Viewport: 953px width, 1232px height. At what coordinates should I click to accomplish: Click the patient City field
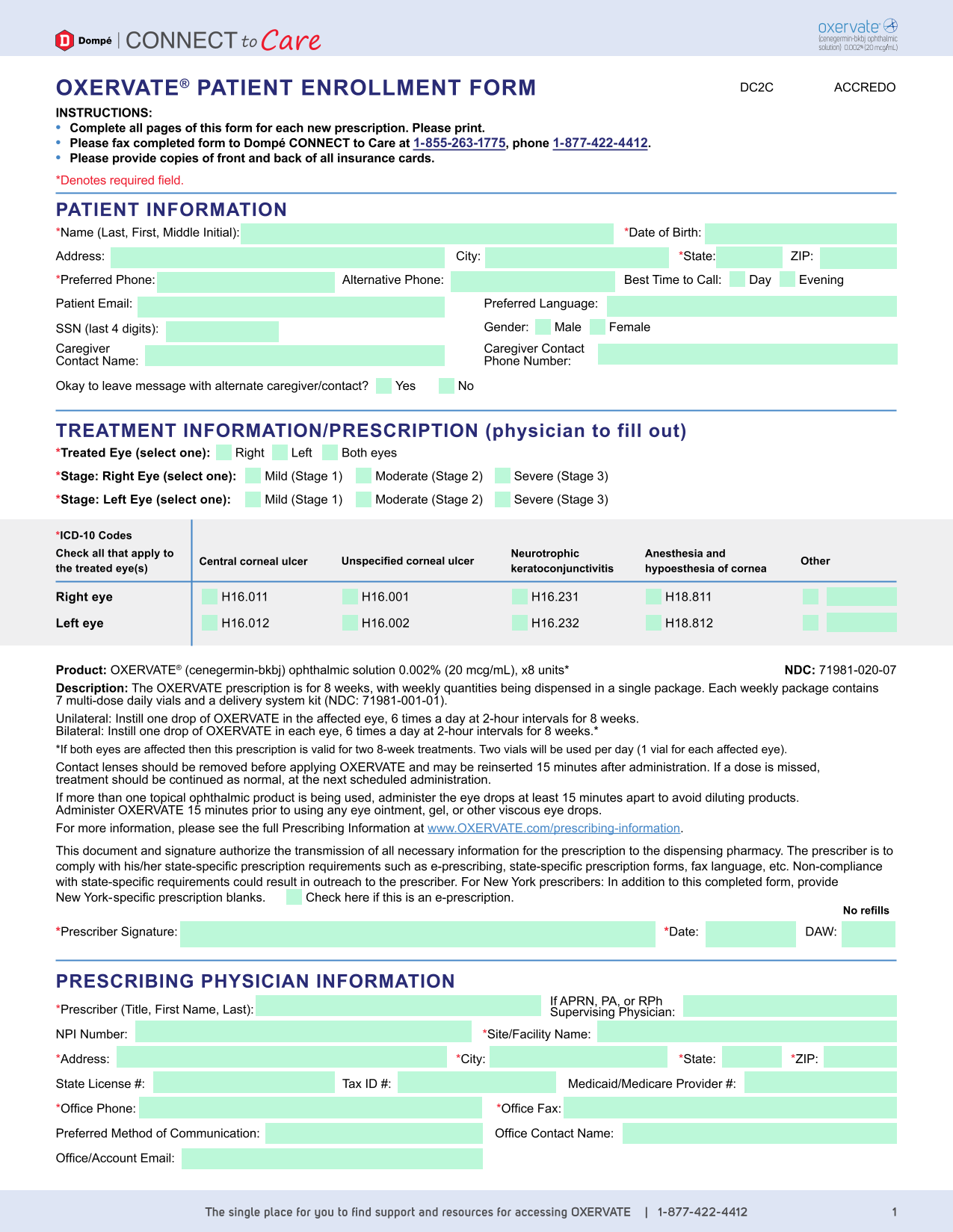click(576, 257)
